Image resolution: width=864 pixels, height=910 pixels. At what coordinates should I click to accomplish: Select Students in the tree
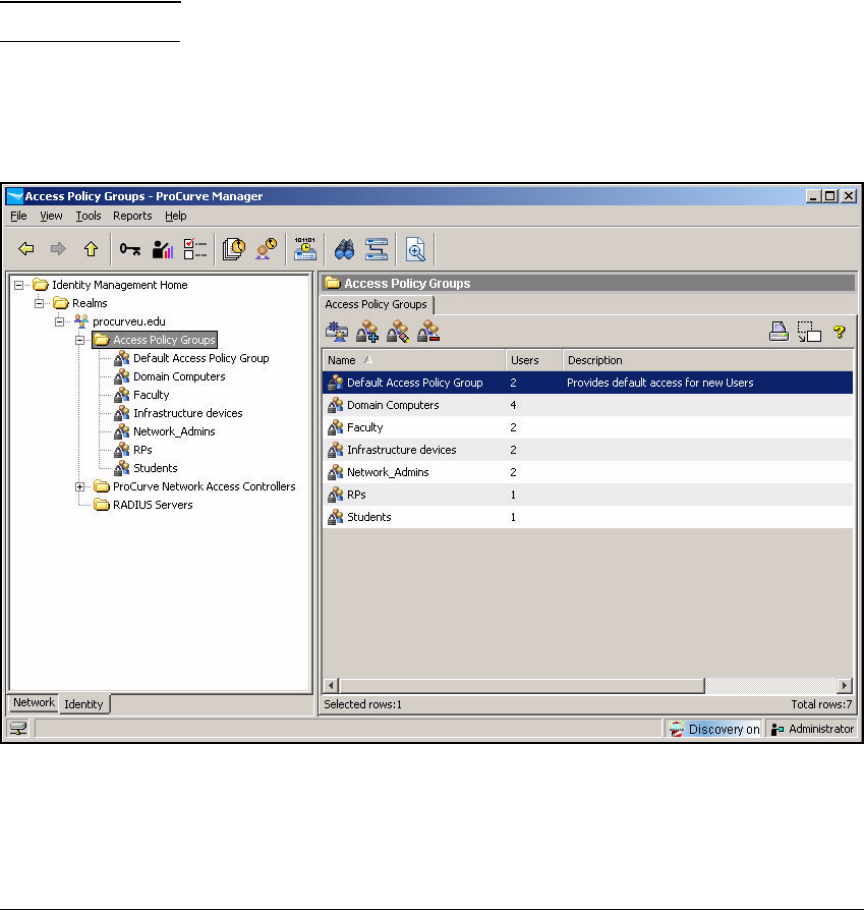(155, 468)
